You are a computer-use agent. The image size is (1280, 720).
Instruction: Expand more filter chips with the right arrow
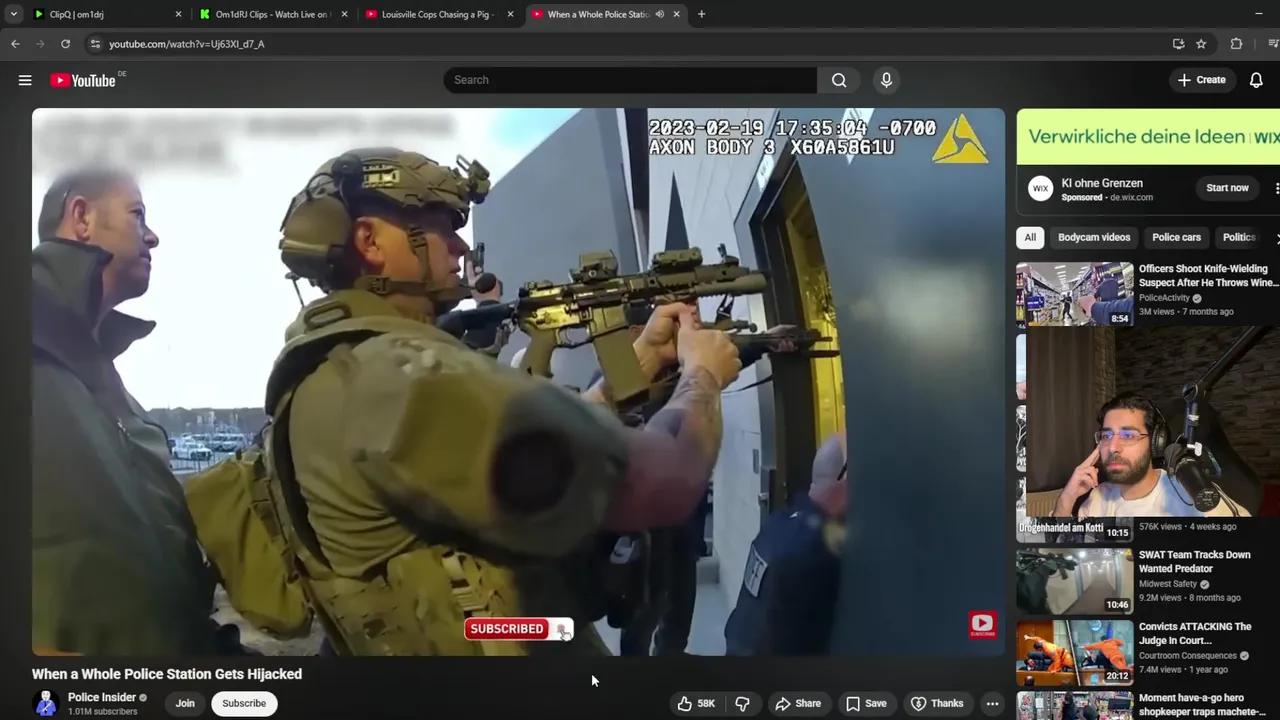pos(1277,237)
